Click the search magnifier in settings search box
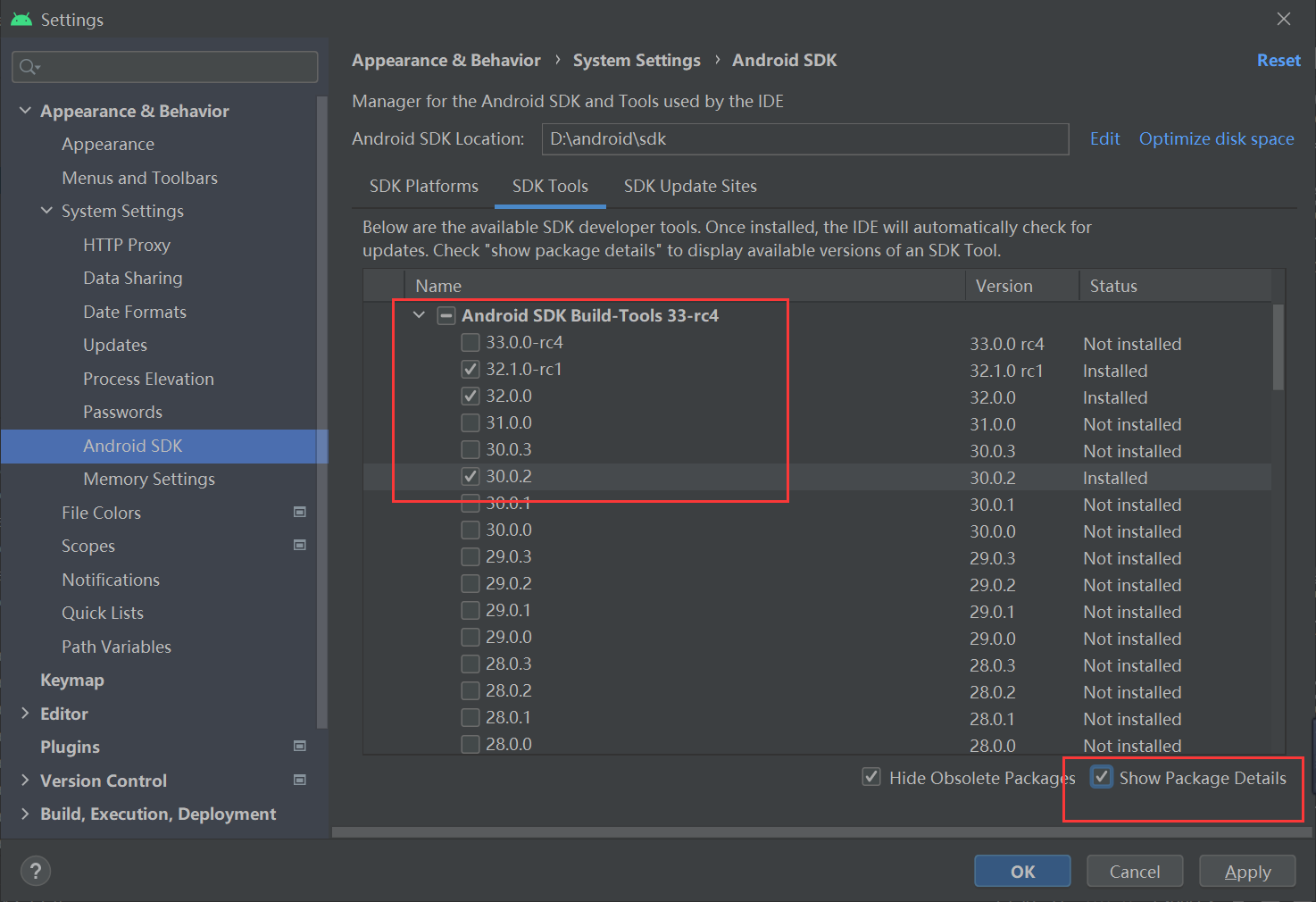Image resolution: width=1316 pixels, height=902 pixels. (x=28, y=66)
